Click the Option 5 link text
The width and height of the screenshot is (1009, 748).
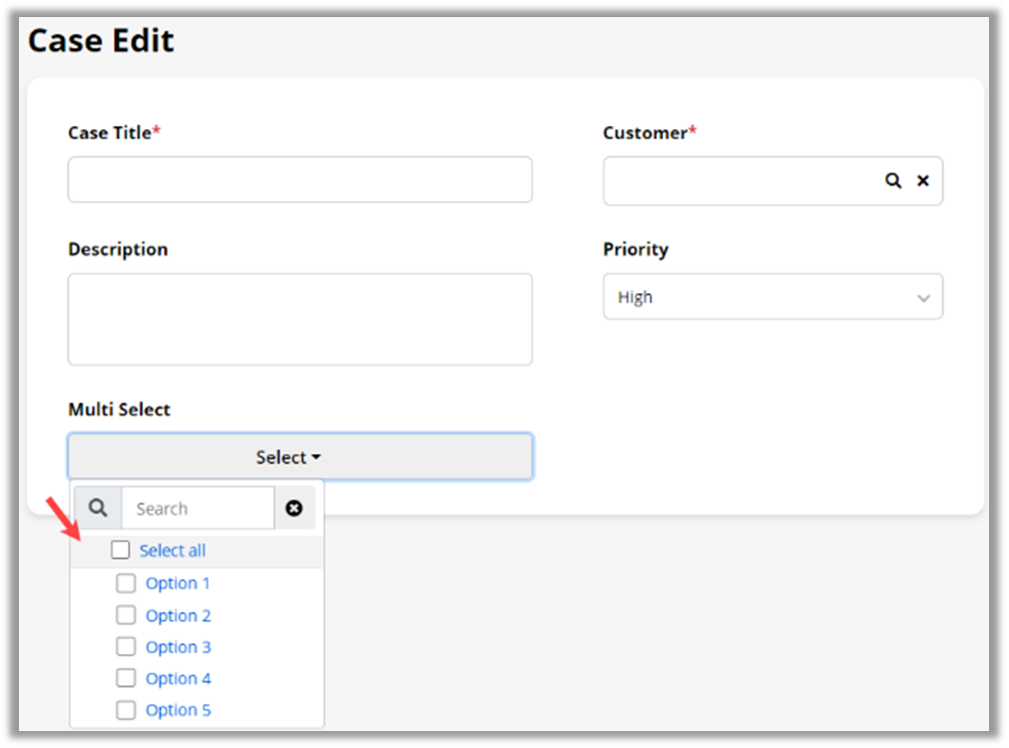tap(178, 710)
